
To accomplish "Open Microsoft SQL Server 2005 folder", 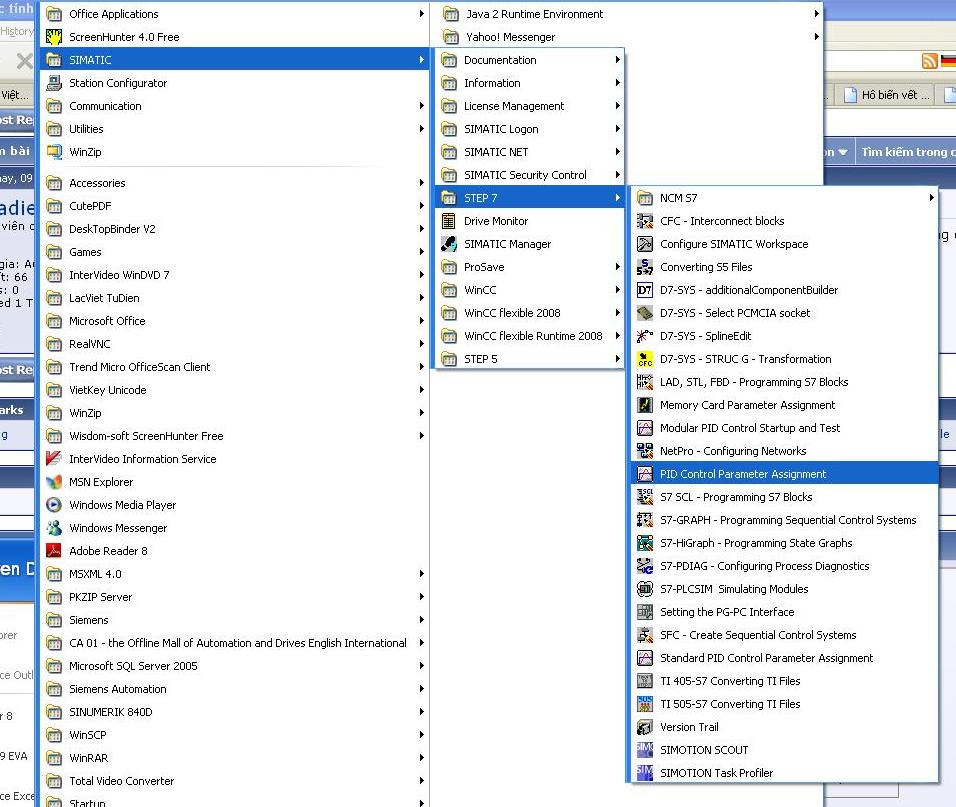I will [235, 666].
